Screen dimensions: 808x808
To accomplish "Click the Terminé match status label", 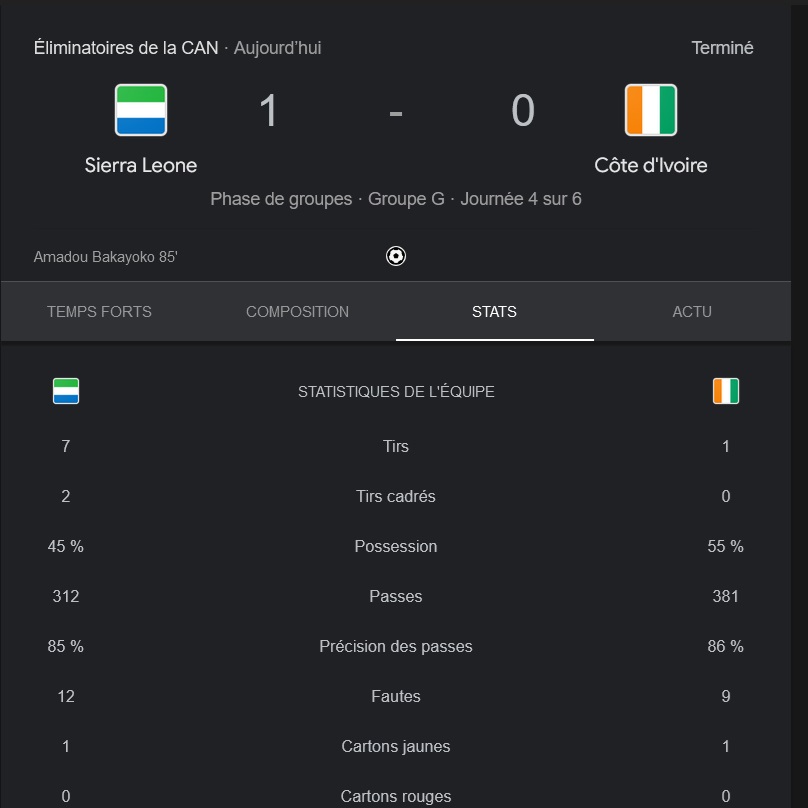I will click(722, 48).
